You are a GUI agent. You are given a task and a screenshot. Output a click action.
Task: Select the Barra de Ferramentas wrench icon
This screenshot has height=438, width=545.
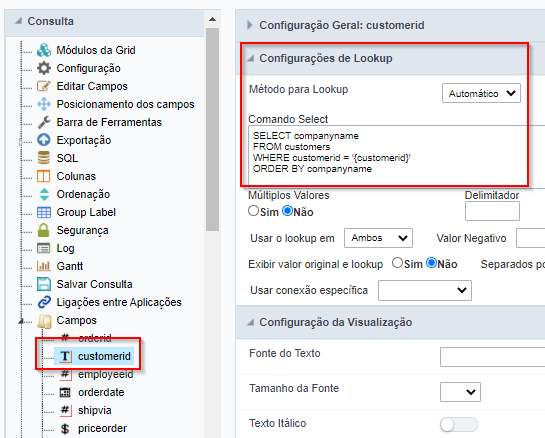click(x=44, y=122)
